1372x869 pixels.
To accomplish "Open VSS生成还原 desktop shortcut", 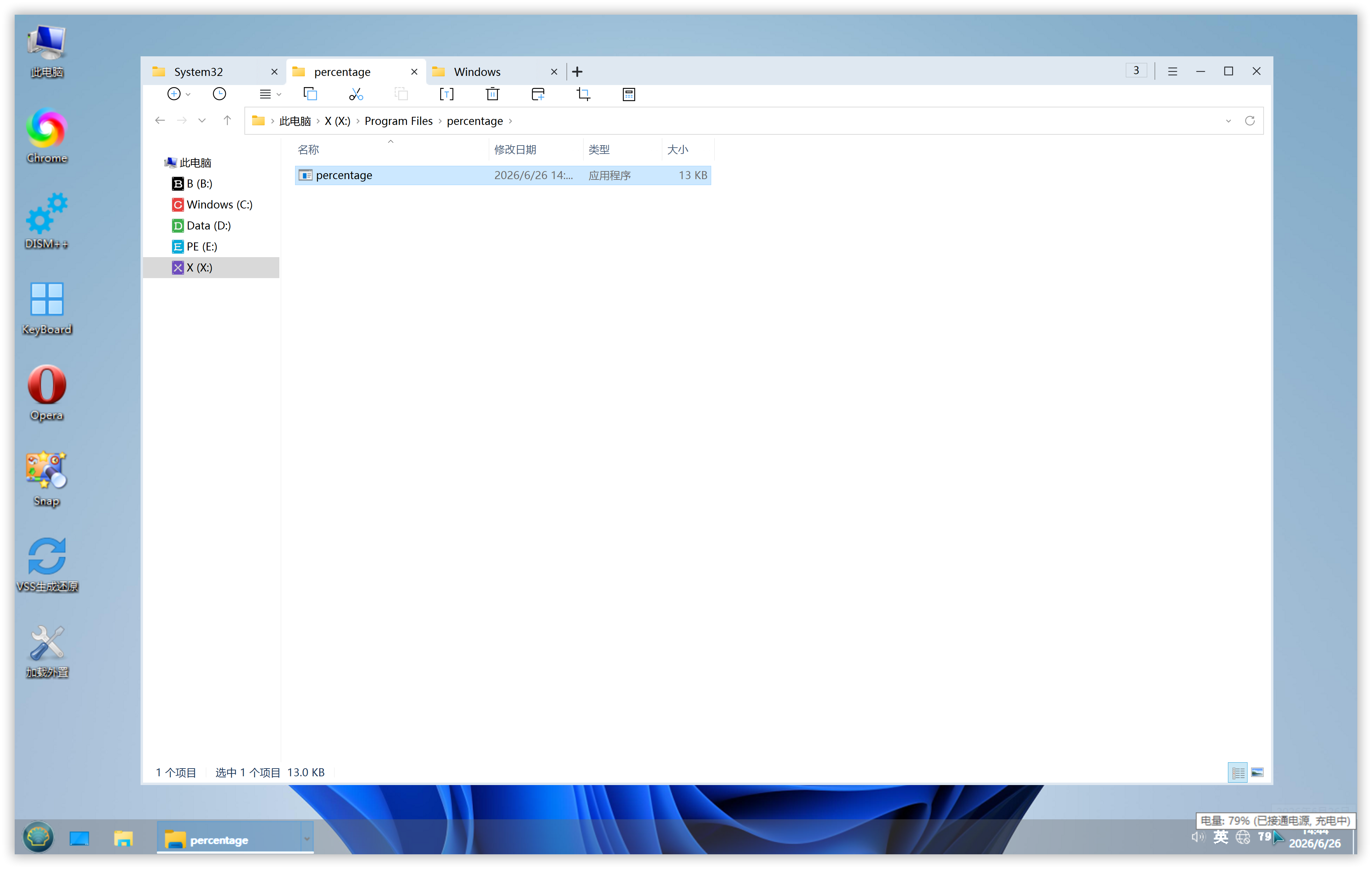I will pos(47,565).
